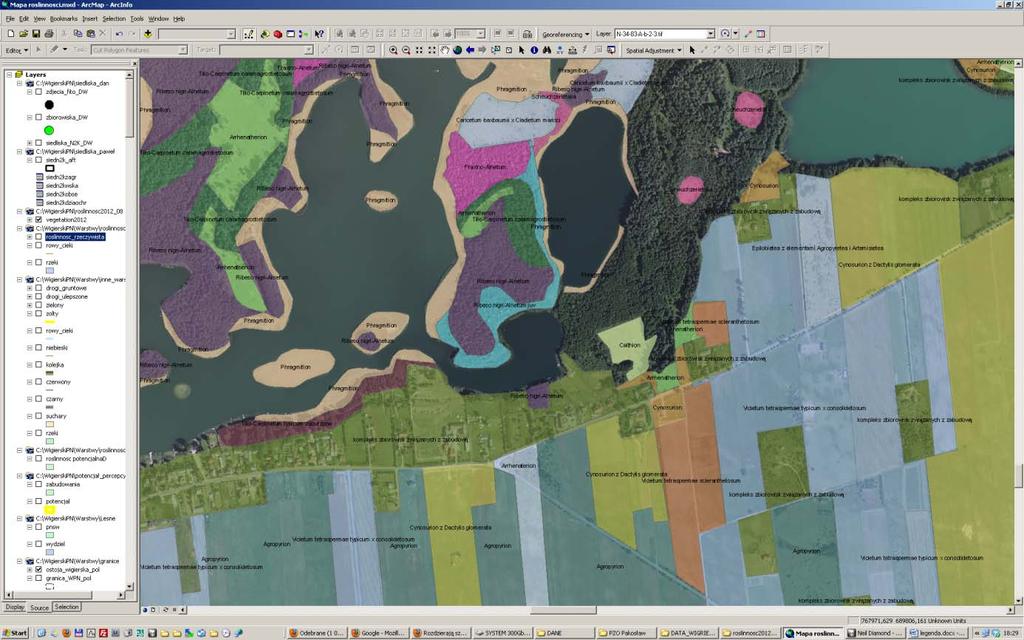Show the roslinnosc_rzeczywista layer
The height and width of the screenshot is (640, 1024).
pos(39,237)
